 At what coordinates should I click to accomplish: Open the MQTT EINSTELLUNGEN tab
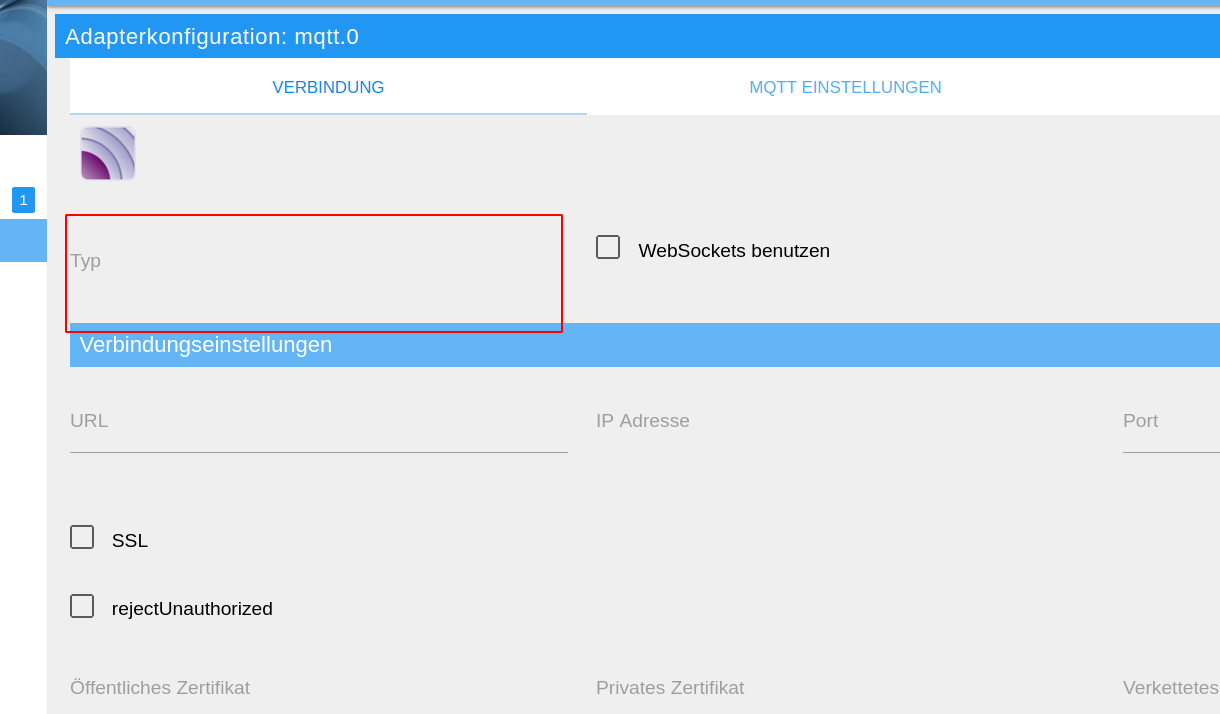point(845,87)
